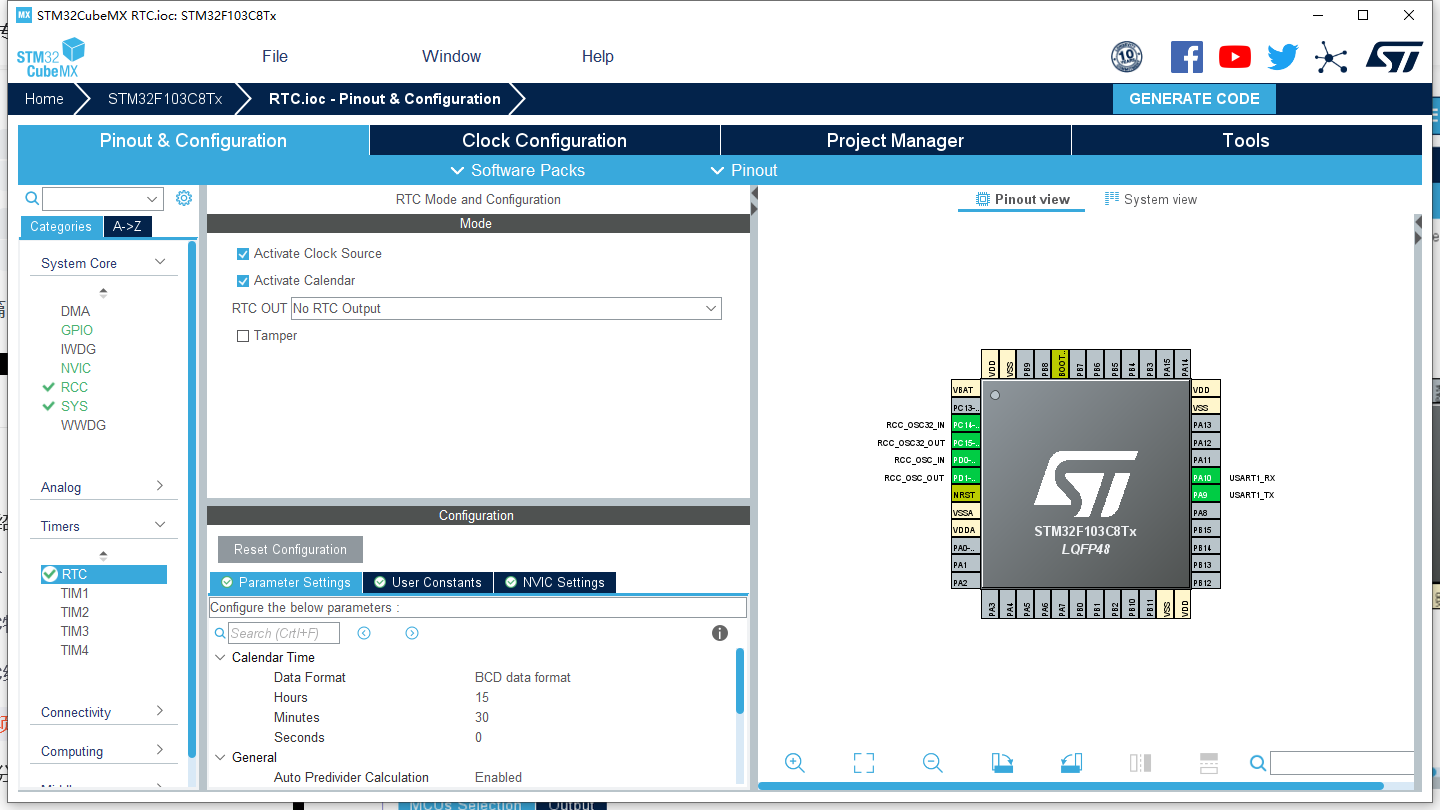
Task: Click best fit to center the chip view
Action: coord(863,762)
